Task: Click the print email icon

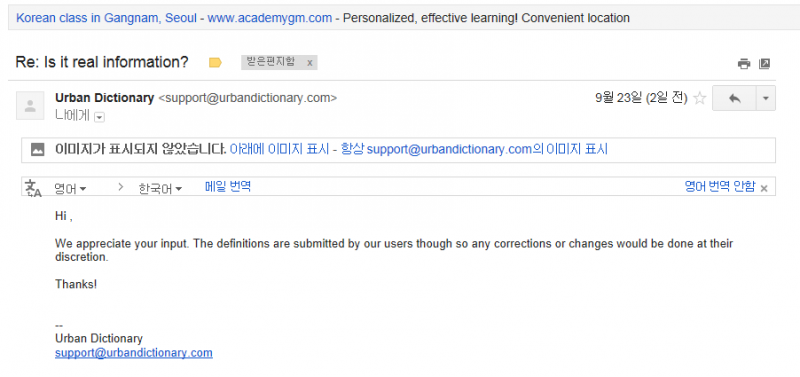Action: [744, 64]
